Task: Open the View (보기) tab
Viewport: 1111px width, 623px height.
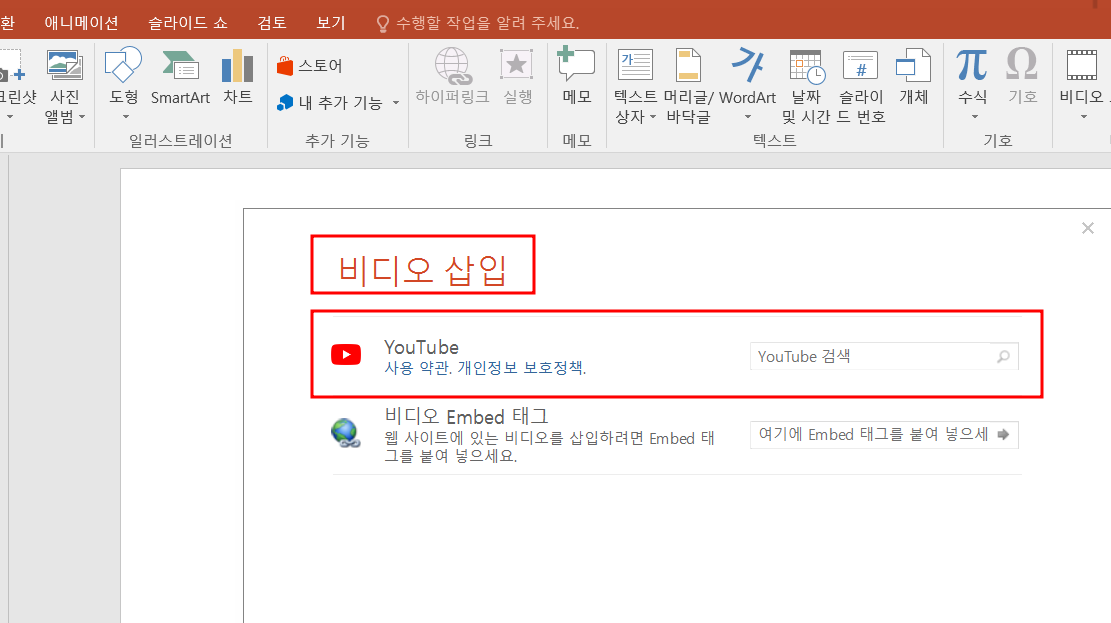Action: (330, 23)
